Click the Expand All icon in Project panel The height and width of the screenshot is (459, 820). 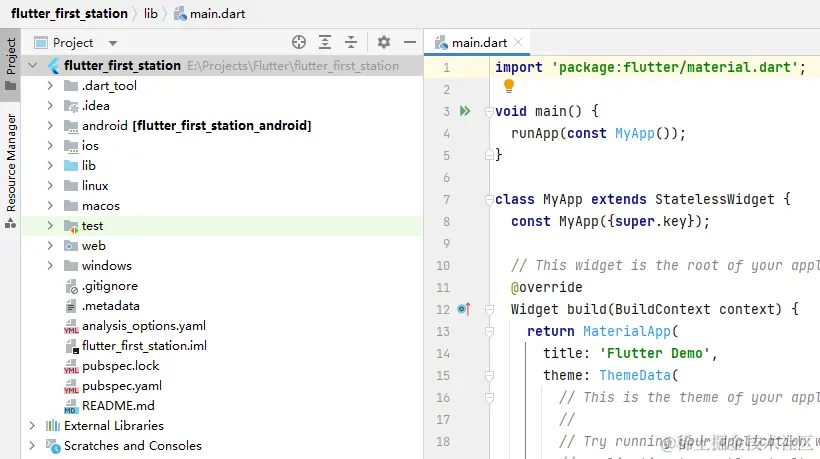[x=325, y=42]
